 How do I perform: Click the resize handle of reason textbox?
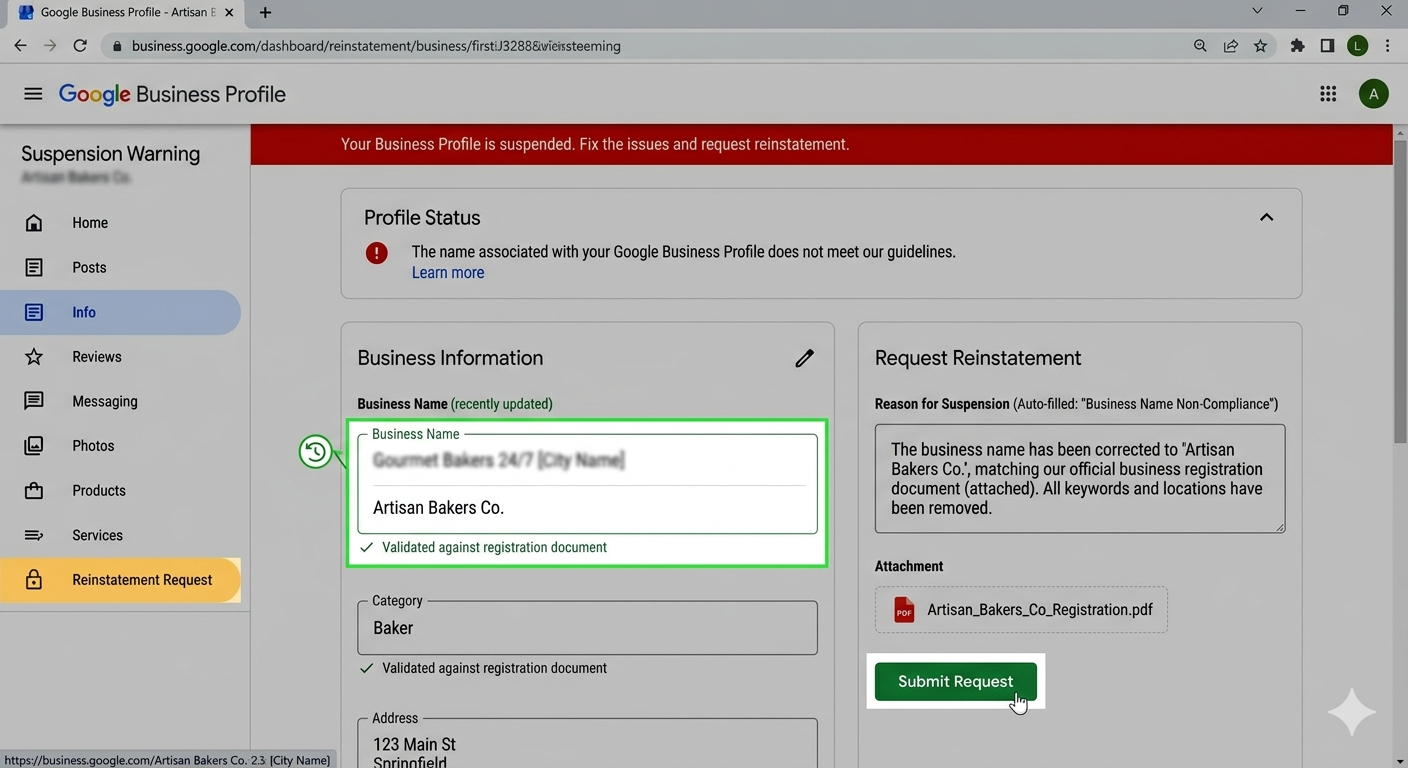point(1279,526)
